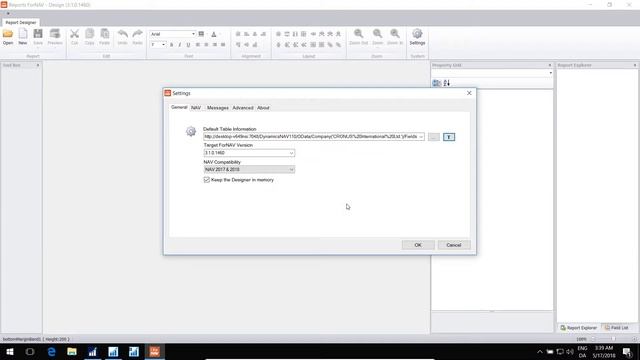This screenshot has width=640, height=360.
Task: Switch to the Advanced tab in Settings
Action: click(243, 108)
